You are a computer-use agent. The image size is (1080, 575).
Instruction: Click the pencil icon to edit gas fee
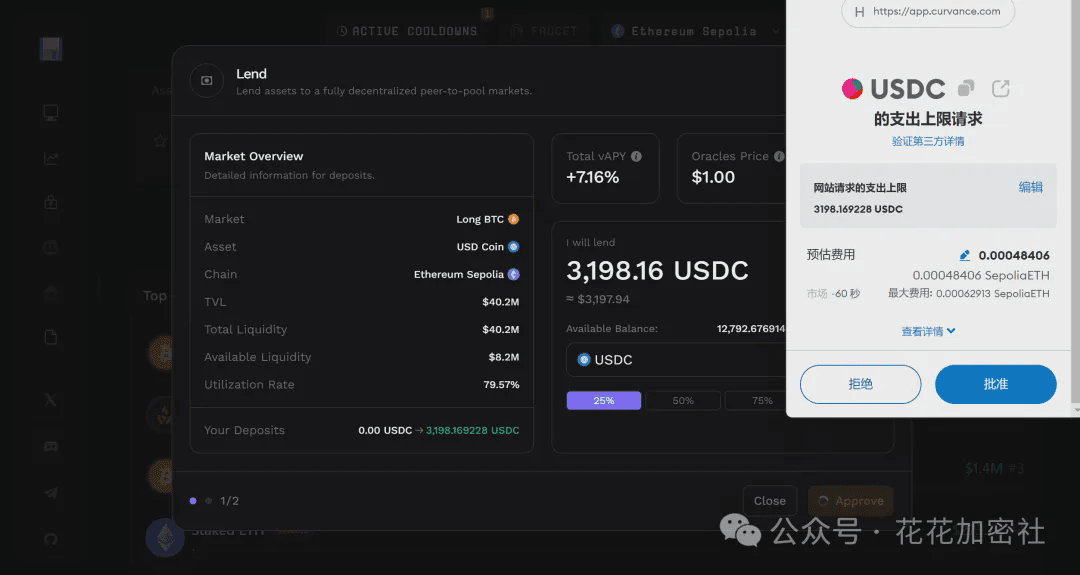(964, 255)
